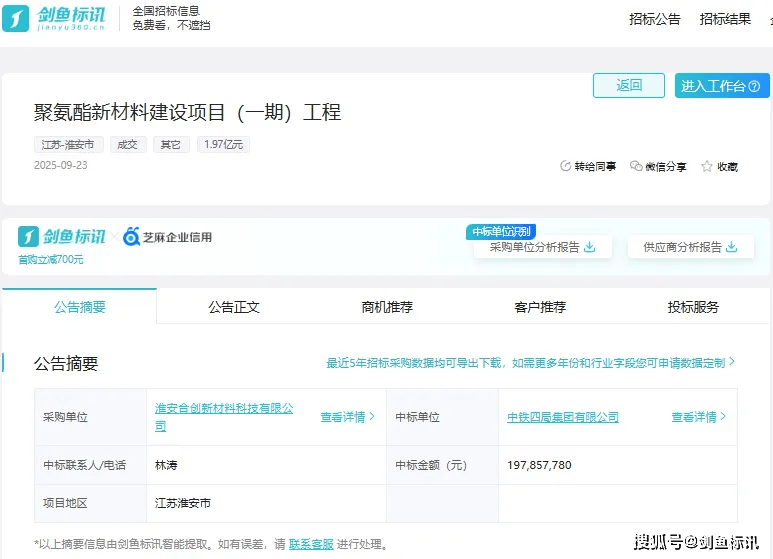
Task: Click the 联系客服 link
Action: (x=311, y=544)
